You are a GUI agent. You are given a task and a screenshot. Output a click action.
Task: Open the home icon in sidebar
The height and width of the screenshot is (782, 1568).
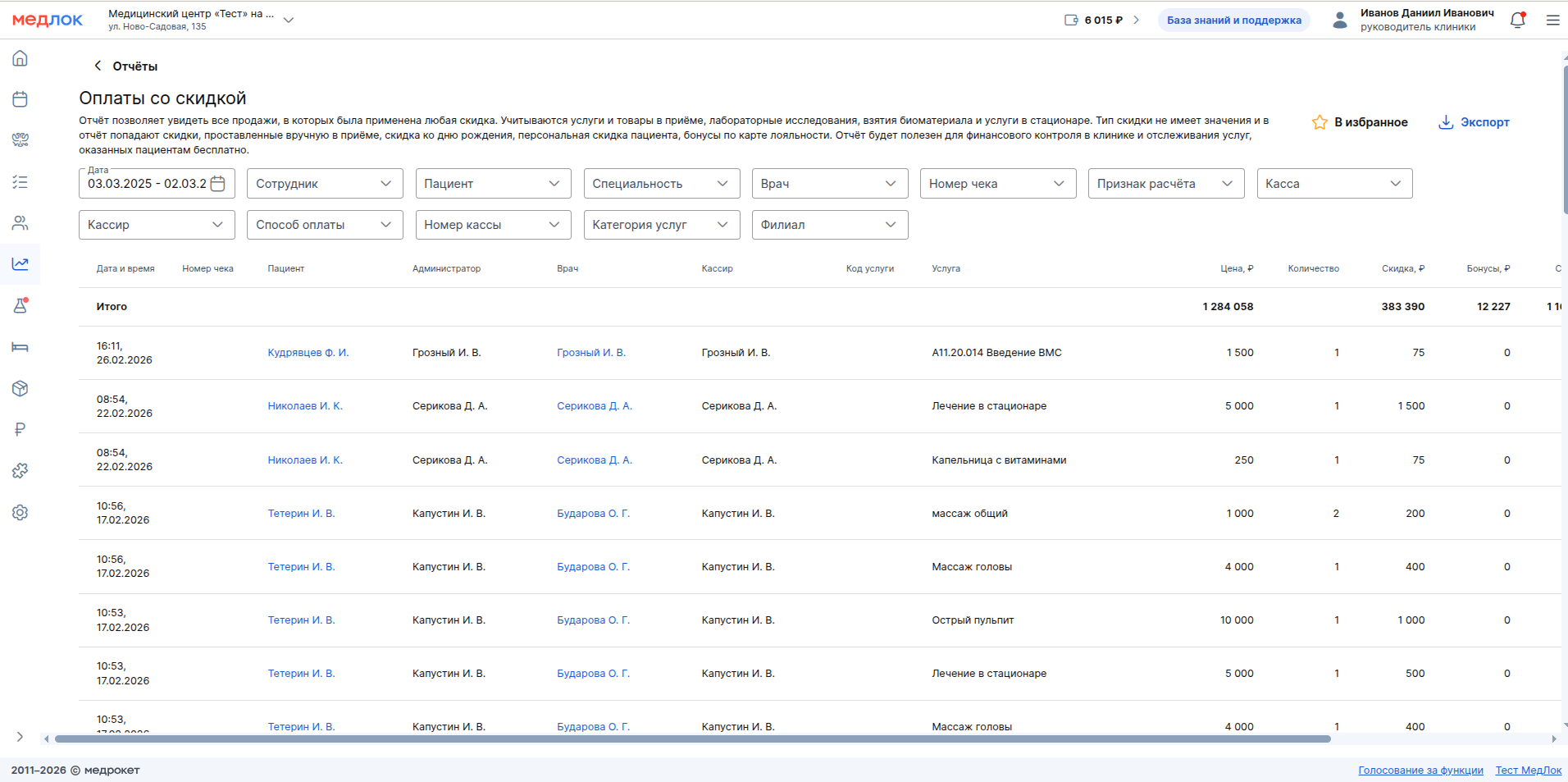click(x=21, y=58)
